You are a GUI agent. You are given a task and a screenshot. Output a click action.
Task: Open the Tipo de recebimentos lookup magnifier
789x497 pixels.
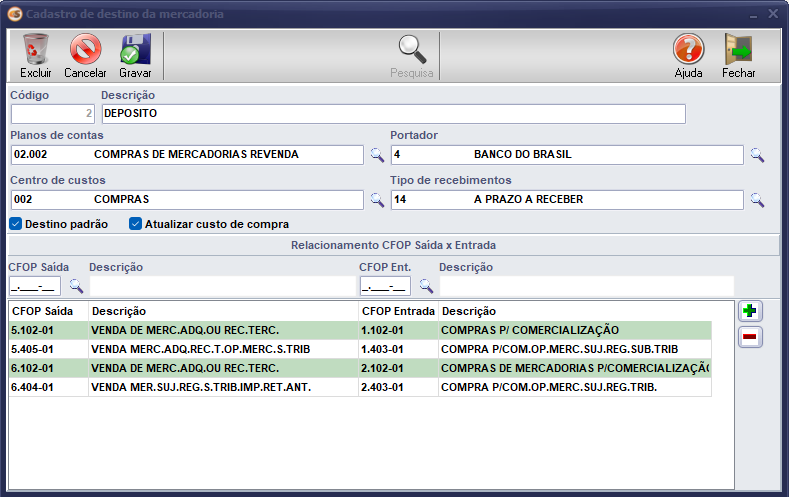click(x=757, y=200)
